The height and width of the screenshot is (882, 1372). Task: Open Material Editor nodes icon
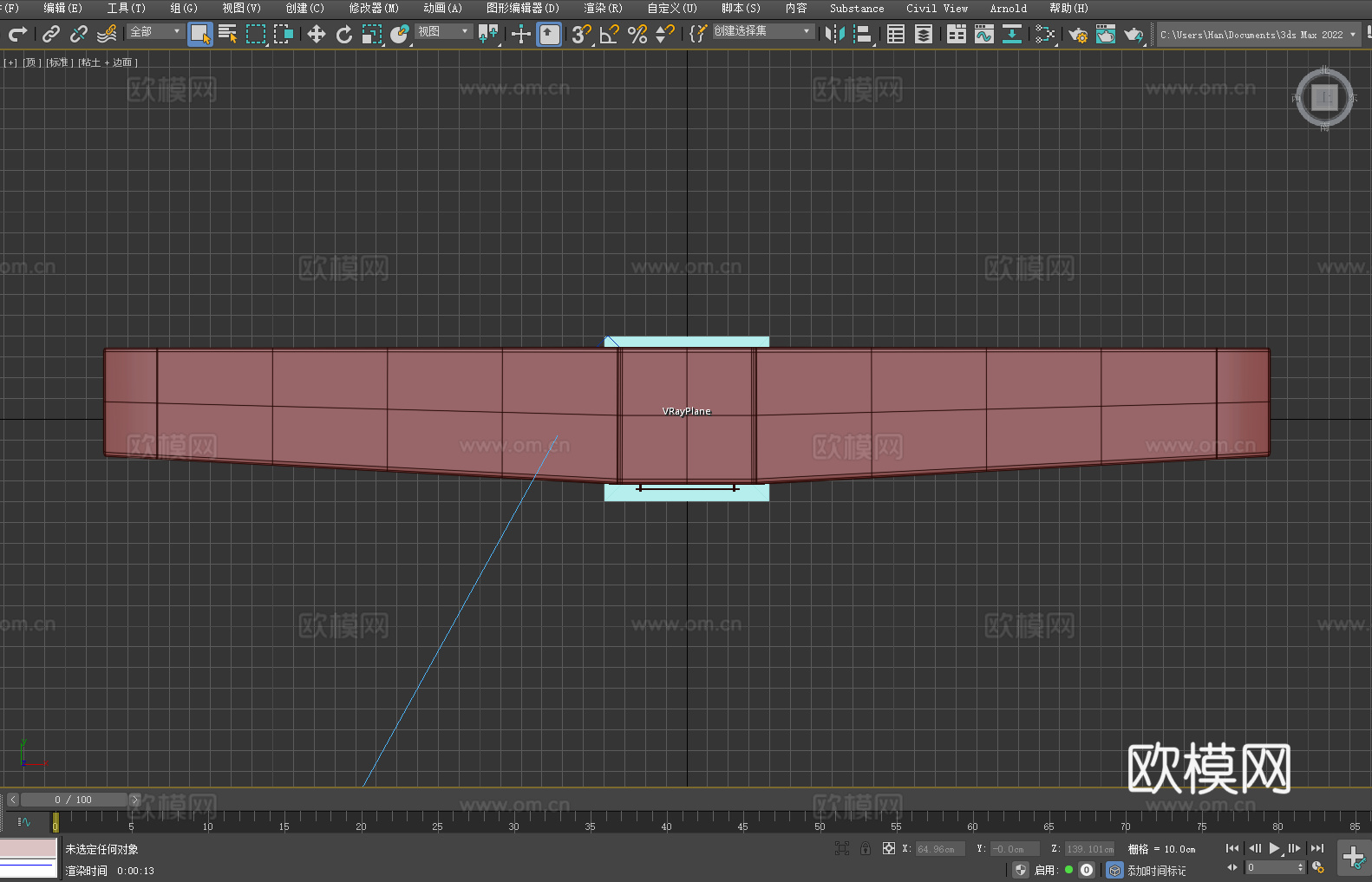pyautogui.click(x=1045, y=34)
